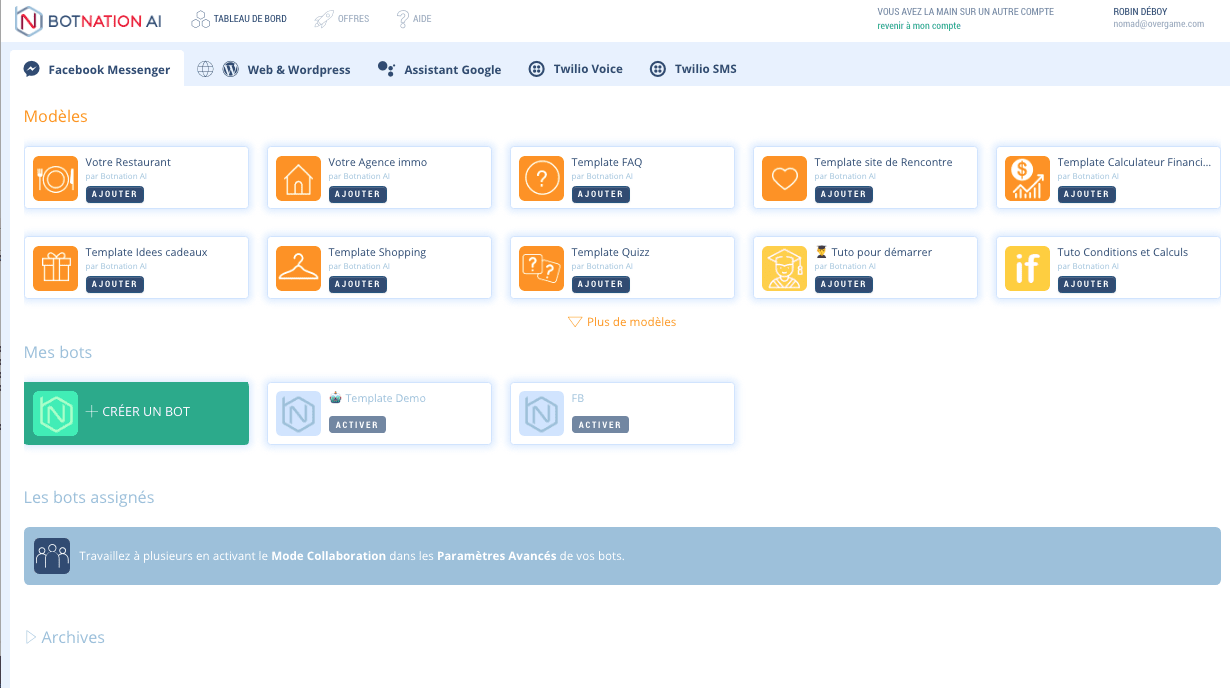Click the Tuto pour démarrer graduate icon
Viewport: 1230px width, 688px height.
click(784, 268)
